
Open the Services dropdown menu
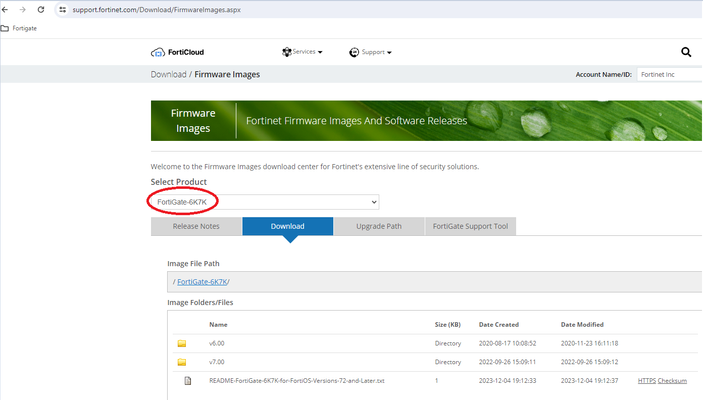pos(302,52)
